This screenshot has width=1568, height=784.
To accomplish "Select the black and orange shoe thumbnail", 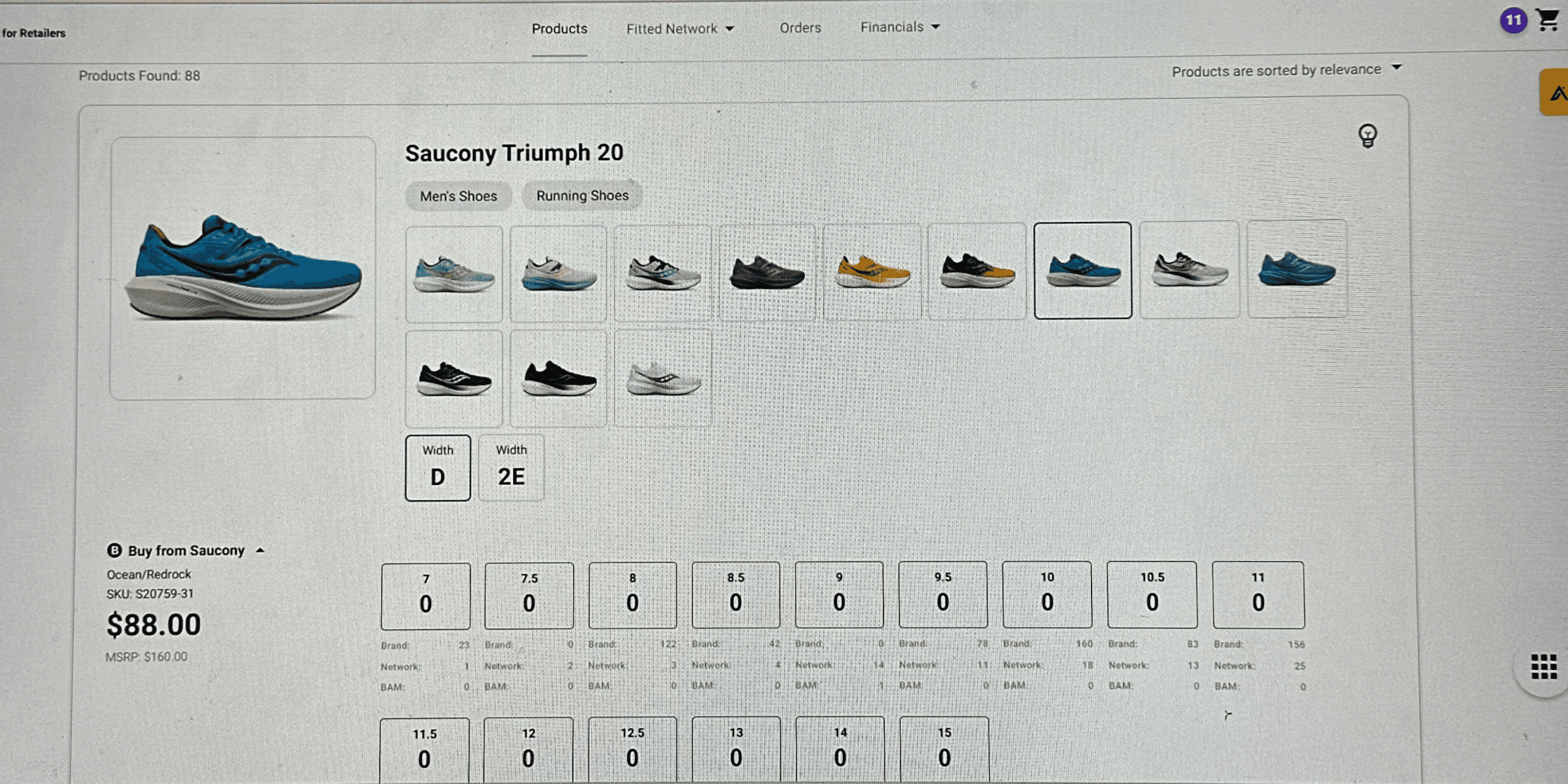I will tap(976, 271).
